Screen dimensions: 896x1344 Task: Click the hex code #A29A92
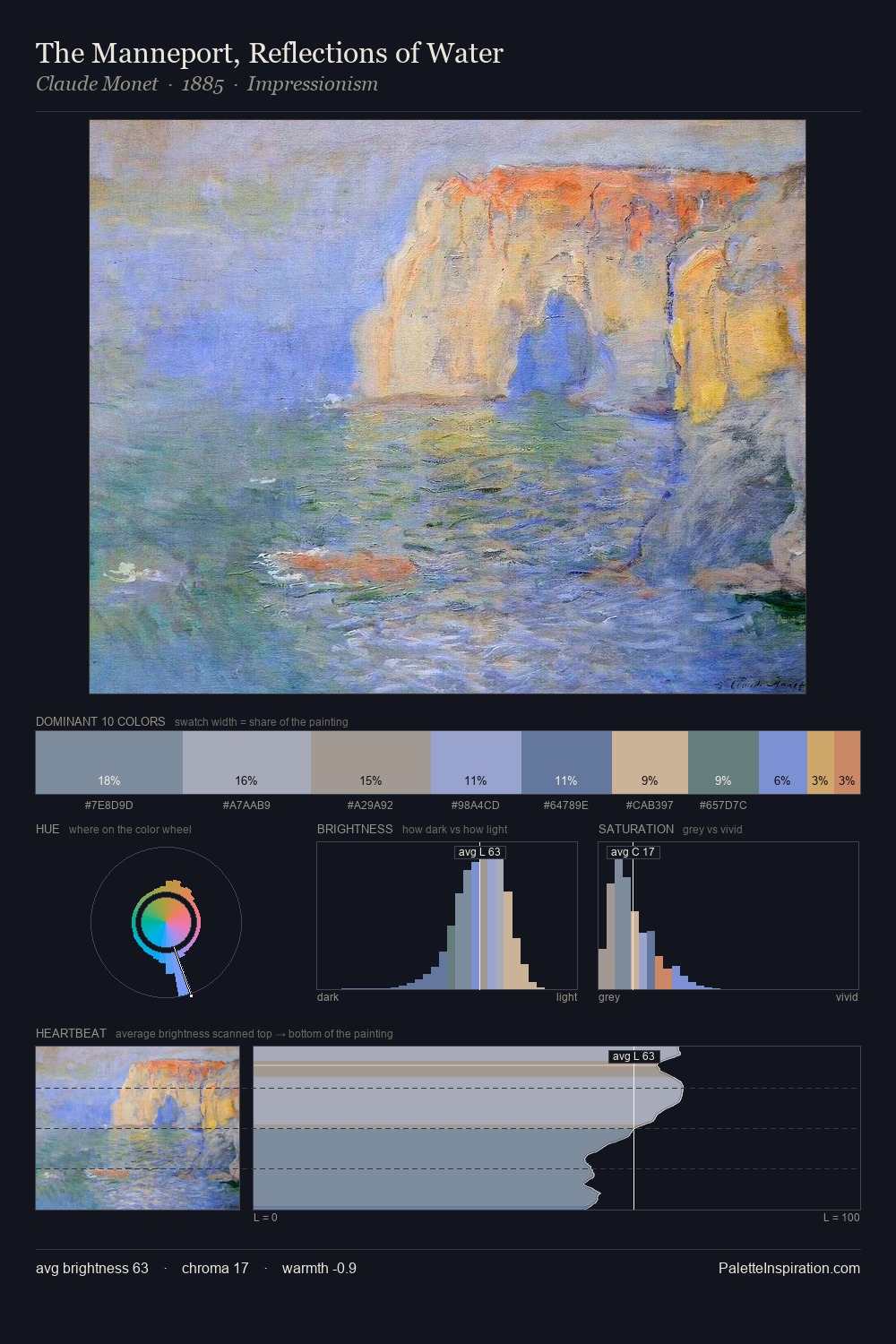(x=370, y=806)
